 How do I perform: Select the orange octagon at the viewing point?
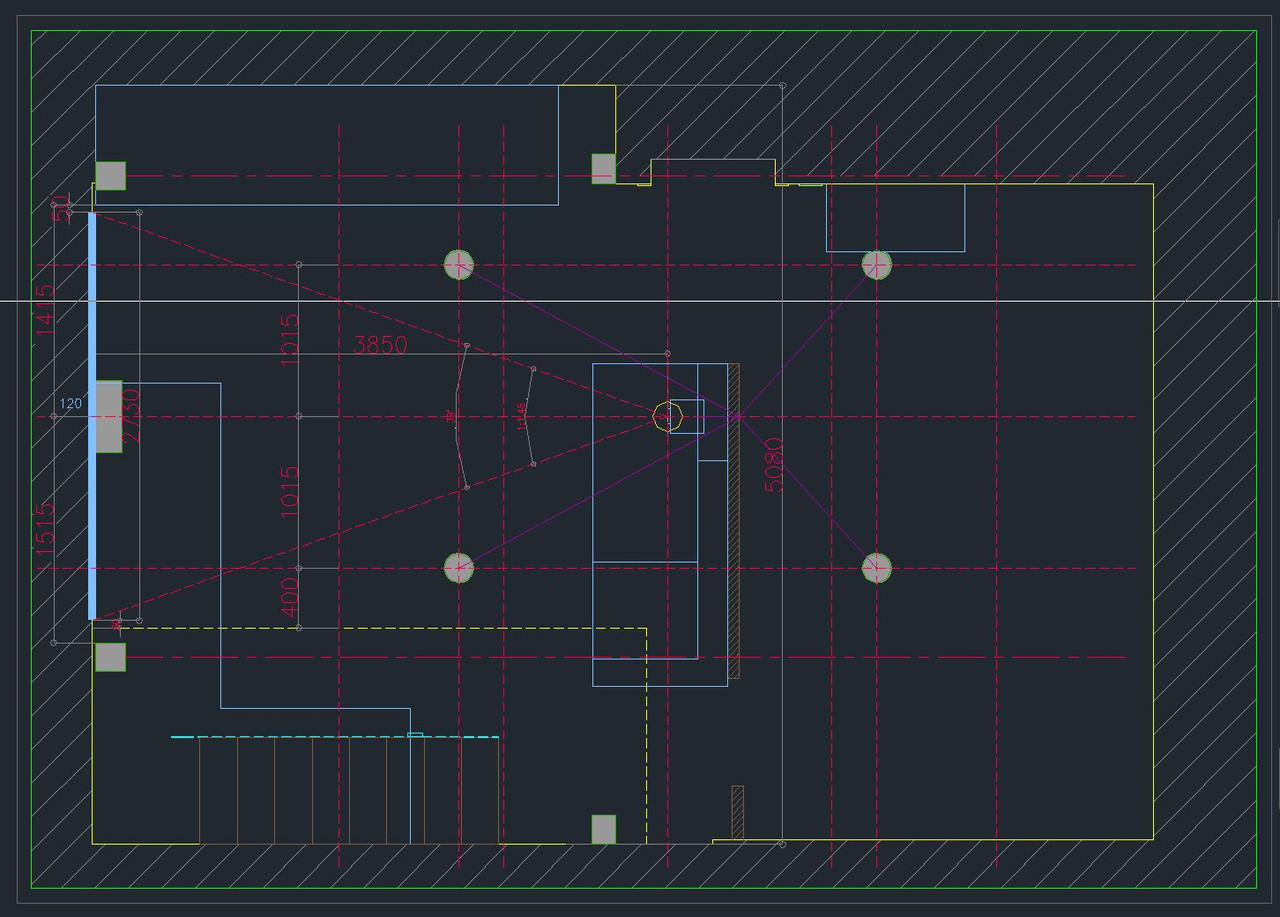coord(667,416)
